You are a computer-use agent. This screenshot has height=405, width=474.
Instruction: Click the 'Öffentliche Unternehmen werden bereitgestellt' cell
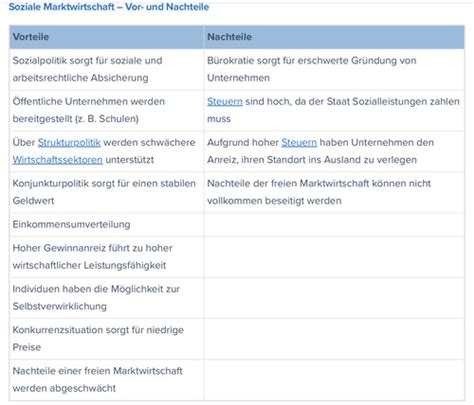pos(107,110)
